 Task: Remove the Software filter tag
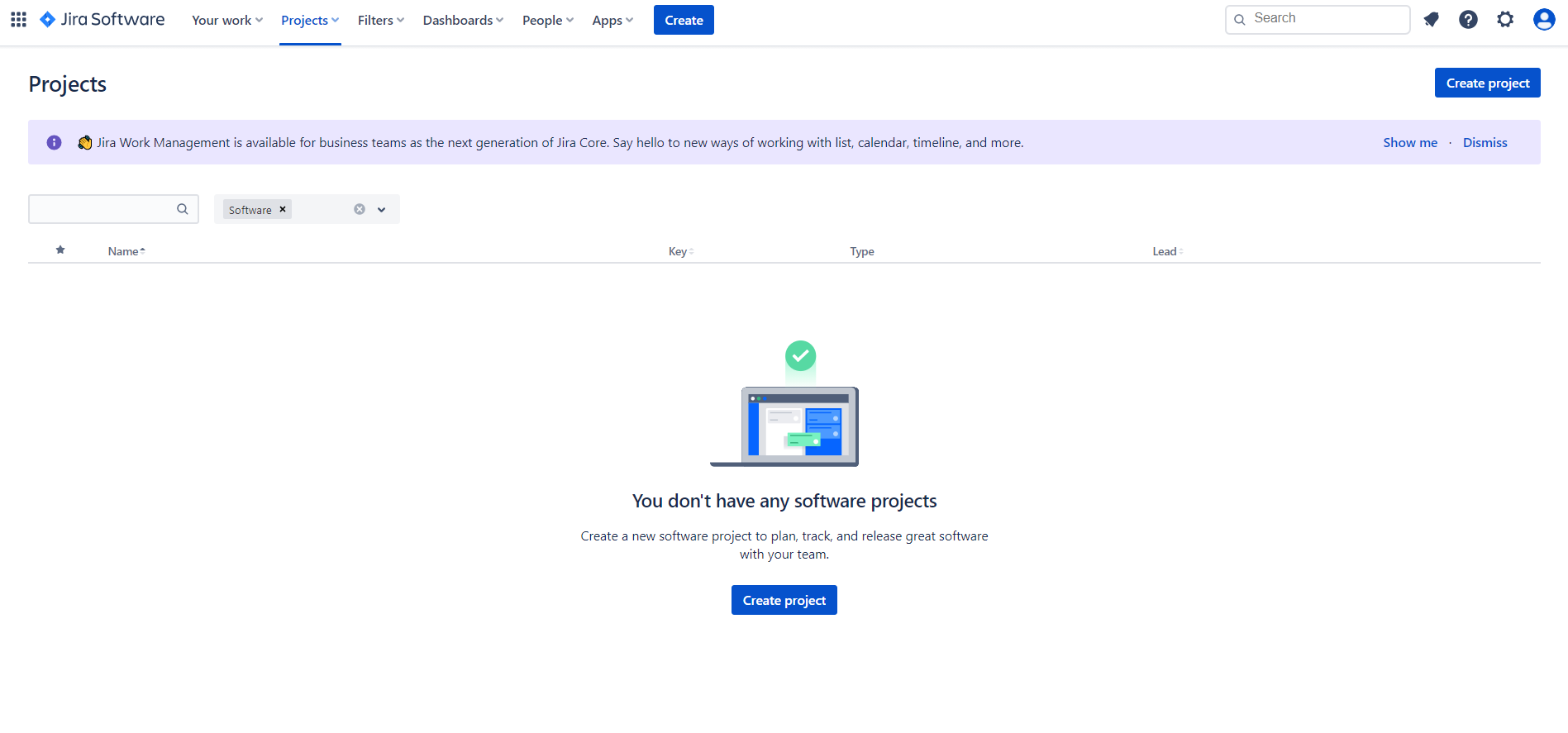[283, 209]
